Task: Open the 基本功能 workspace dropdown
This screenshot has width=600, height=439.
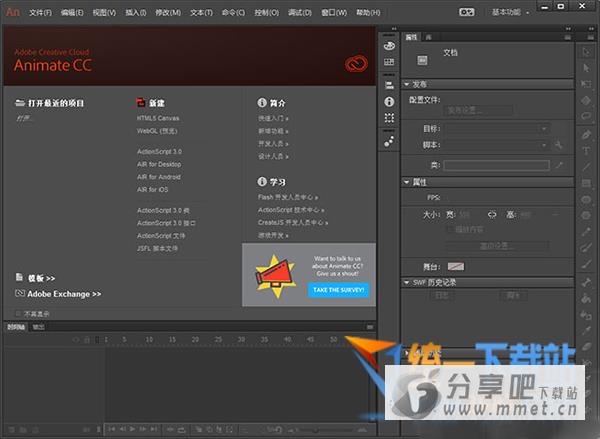Action: (x=510, y=12)
